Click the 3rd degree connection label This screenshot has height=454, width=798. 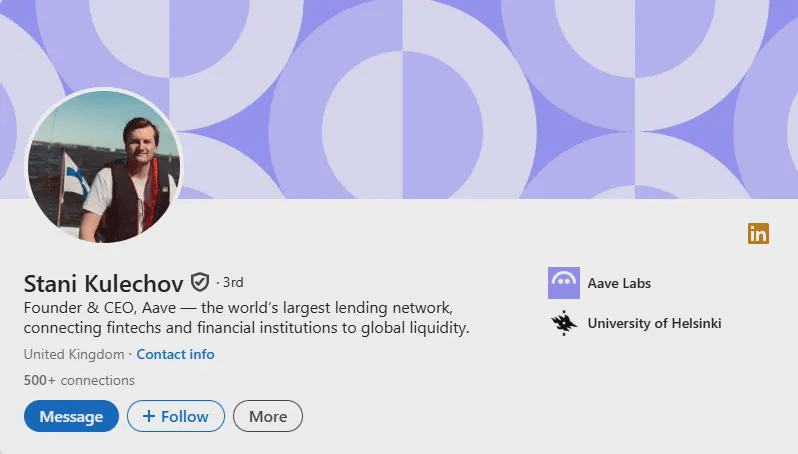(233, 282)
